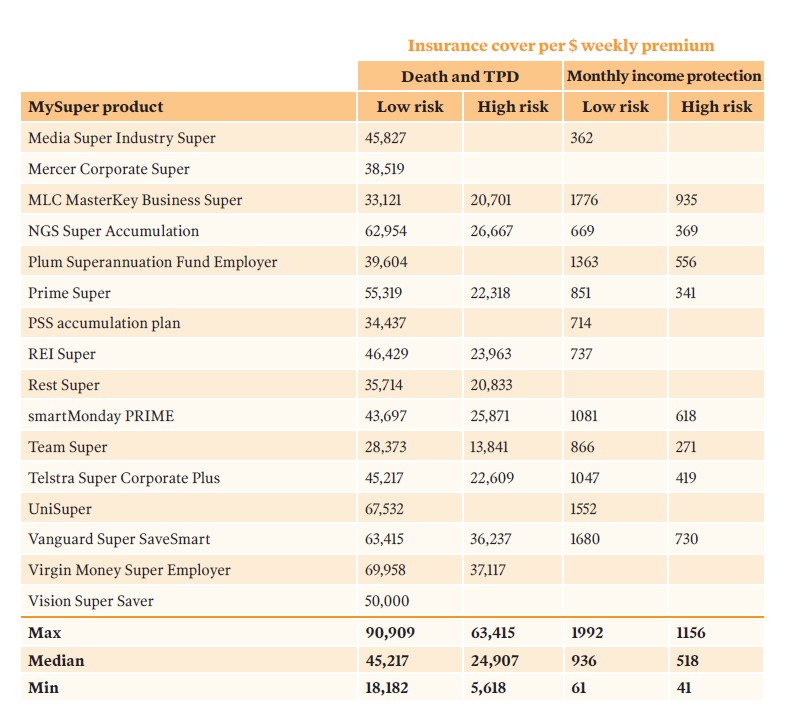Click the value 28,373 for Team Super
The width and height of the screenshot is (791, 708).
(385, 447)
